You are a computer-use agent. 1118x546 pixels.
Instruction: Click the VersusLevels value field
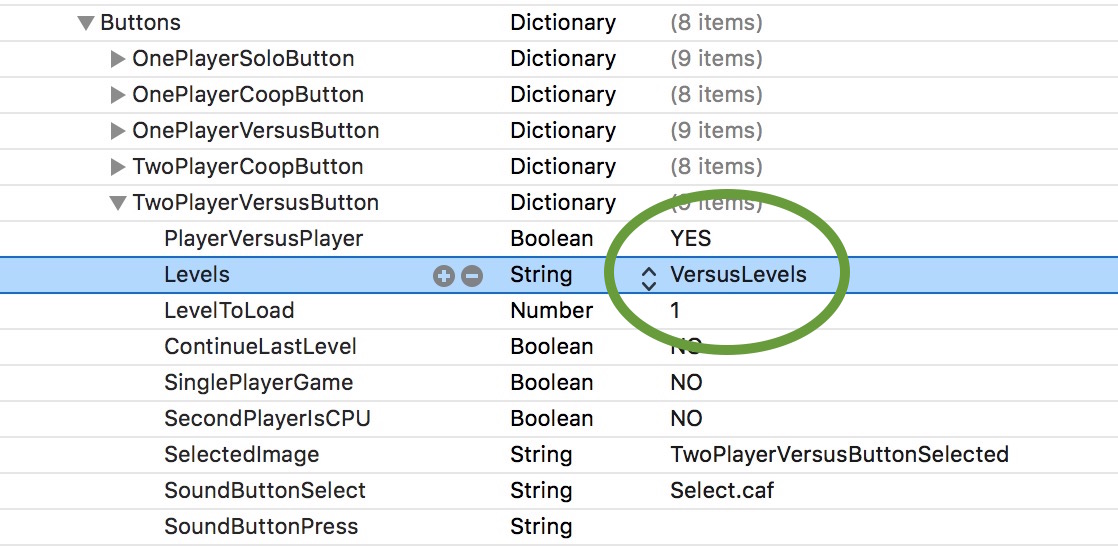738,275
